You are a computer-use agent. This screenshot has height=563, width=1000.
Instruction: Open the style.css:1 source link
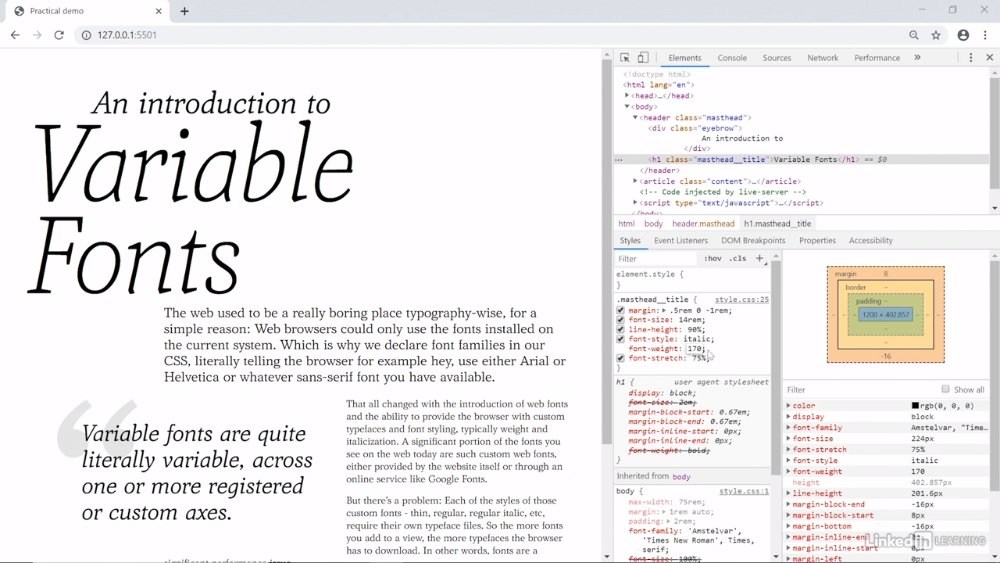pos(744,491)
